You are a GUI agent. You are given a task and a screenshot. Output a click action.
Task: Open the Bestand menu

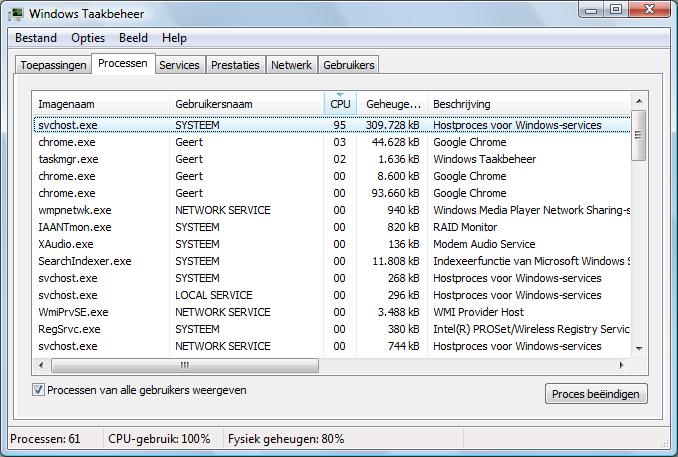(36, 38)
